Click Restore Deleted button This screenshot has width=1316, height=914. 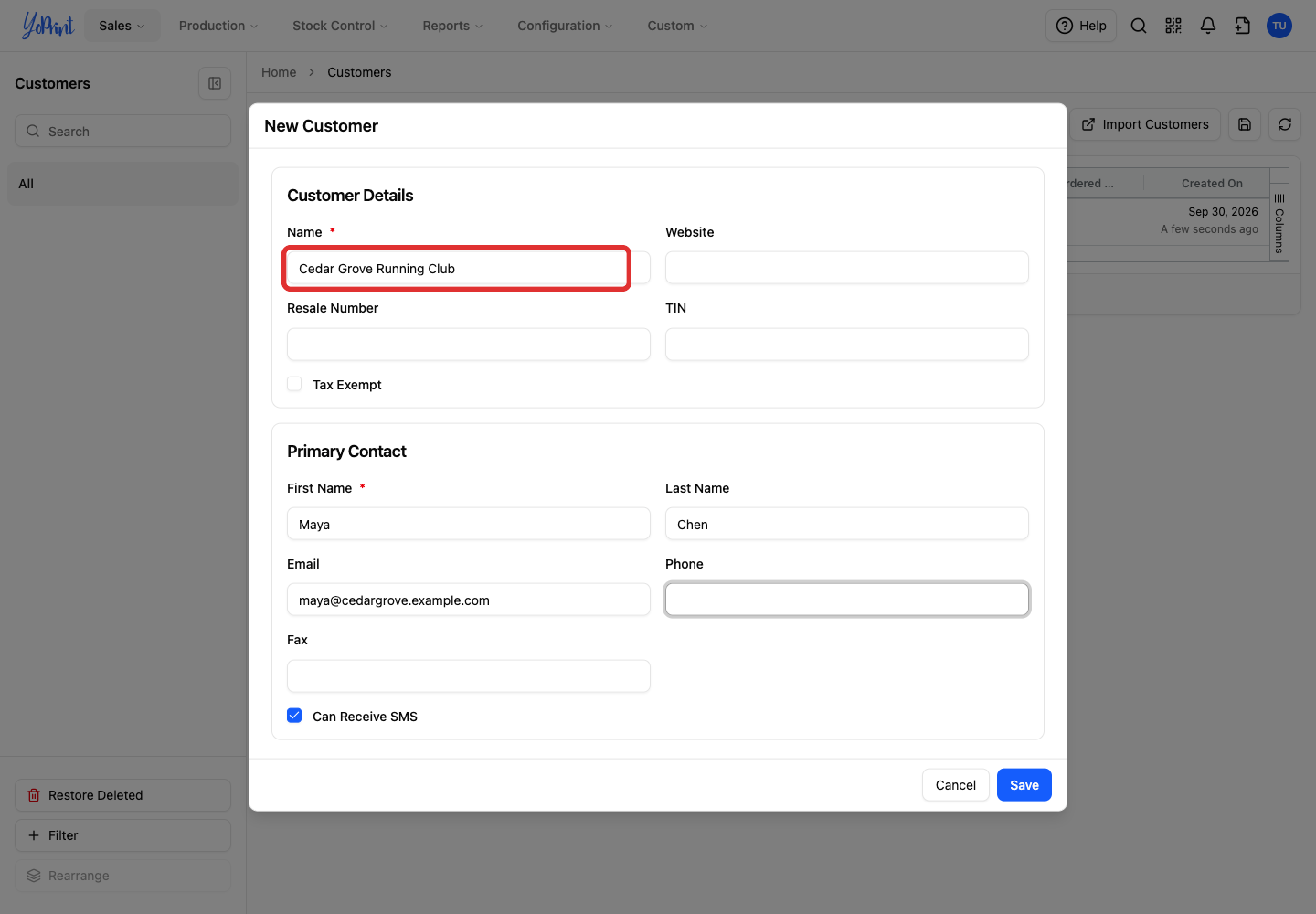(x=122, y=795)
